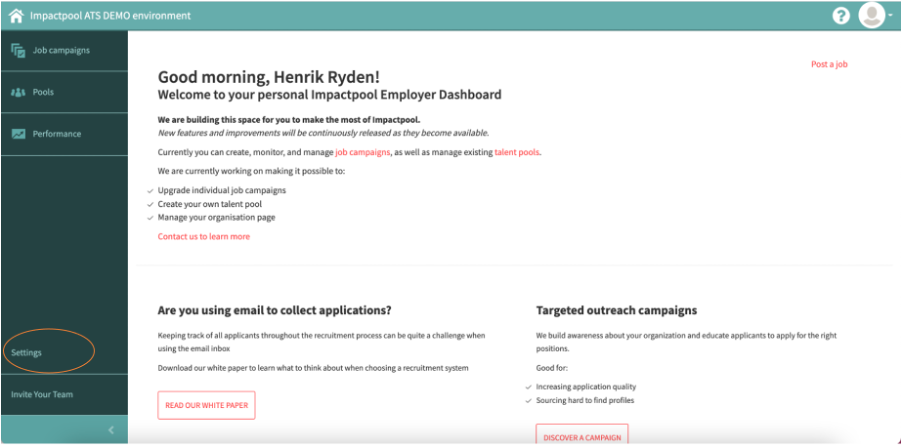The height and width of the screenshot is (448, 904).
Task: Click Upgrade individual job campaigns list item
Action: point(222,190)
